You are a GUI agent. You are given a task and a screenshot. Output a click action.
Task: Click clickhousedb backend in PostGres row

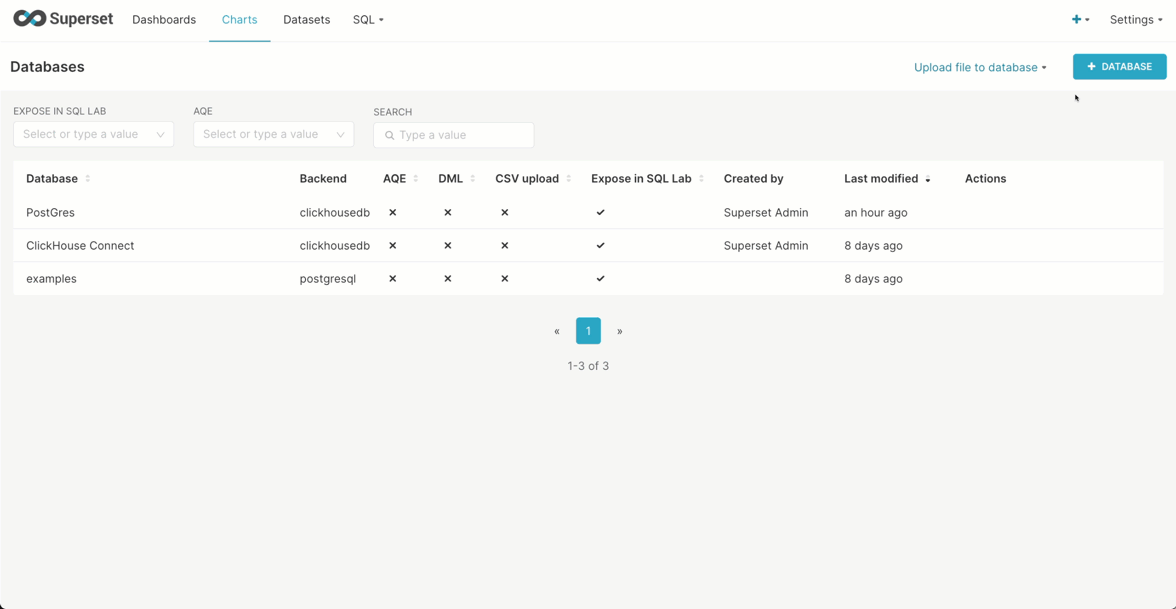(x=334, y=212)
